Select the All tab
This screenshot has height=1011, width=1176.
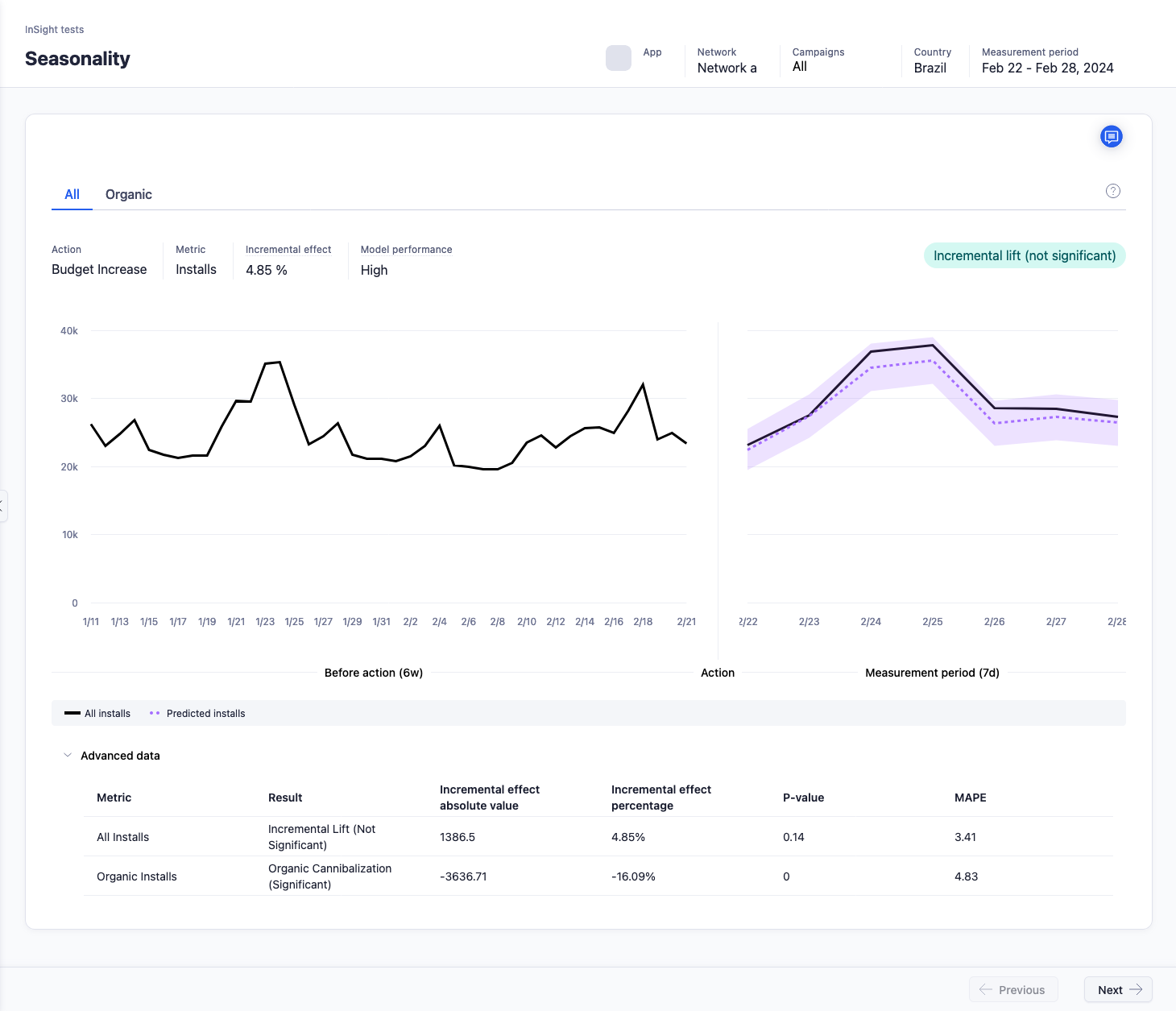pyautogui.click(x=72, y=194)
